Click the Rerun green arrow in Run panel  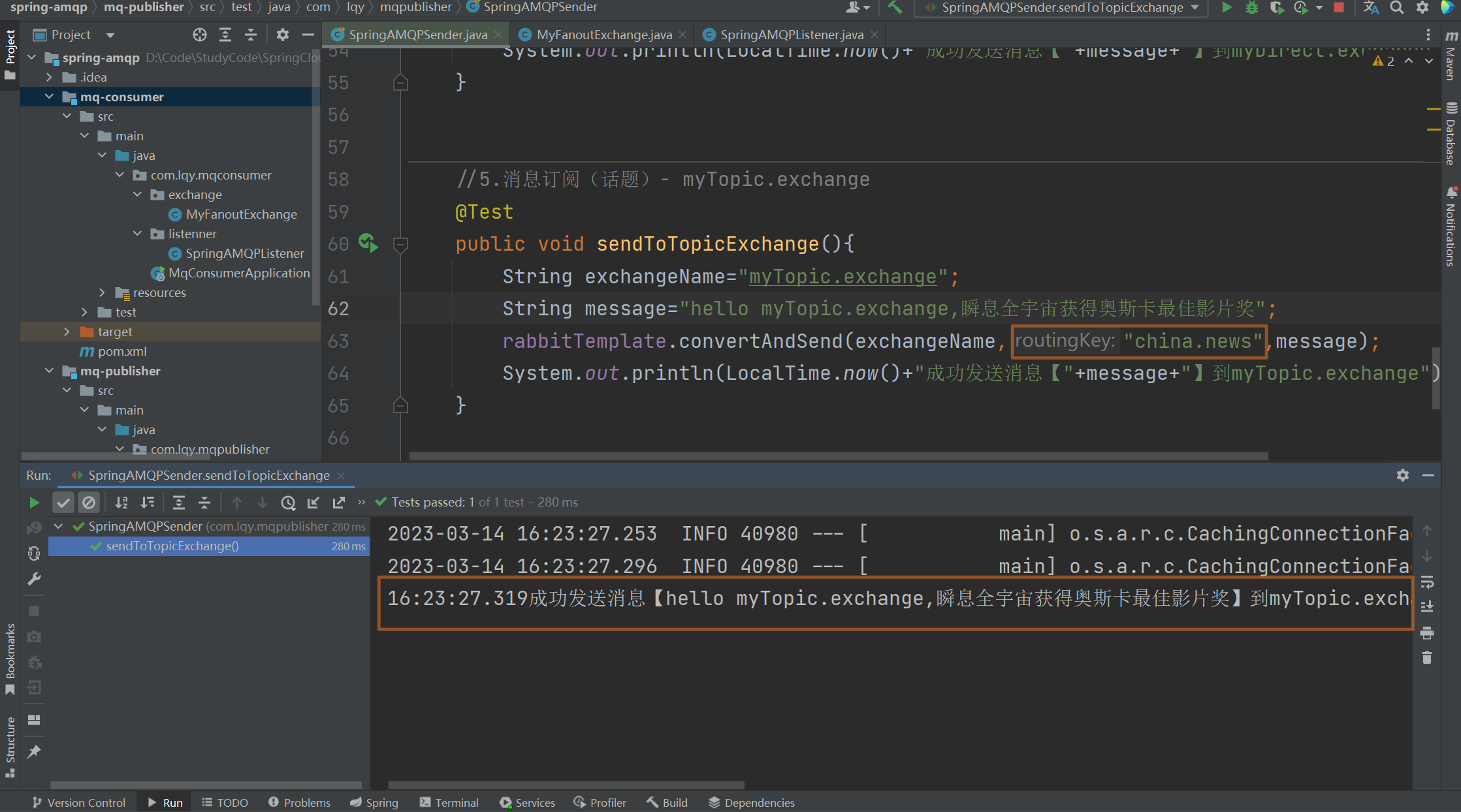pyautogui.click(x=34, y=502)
